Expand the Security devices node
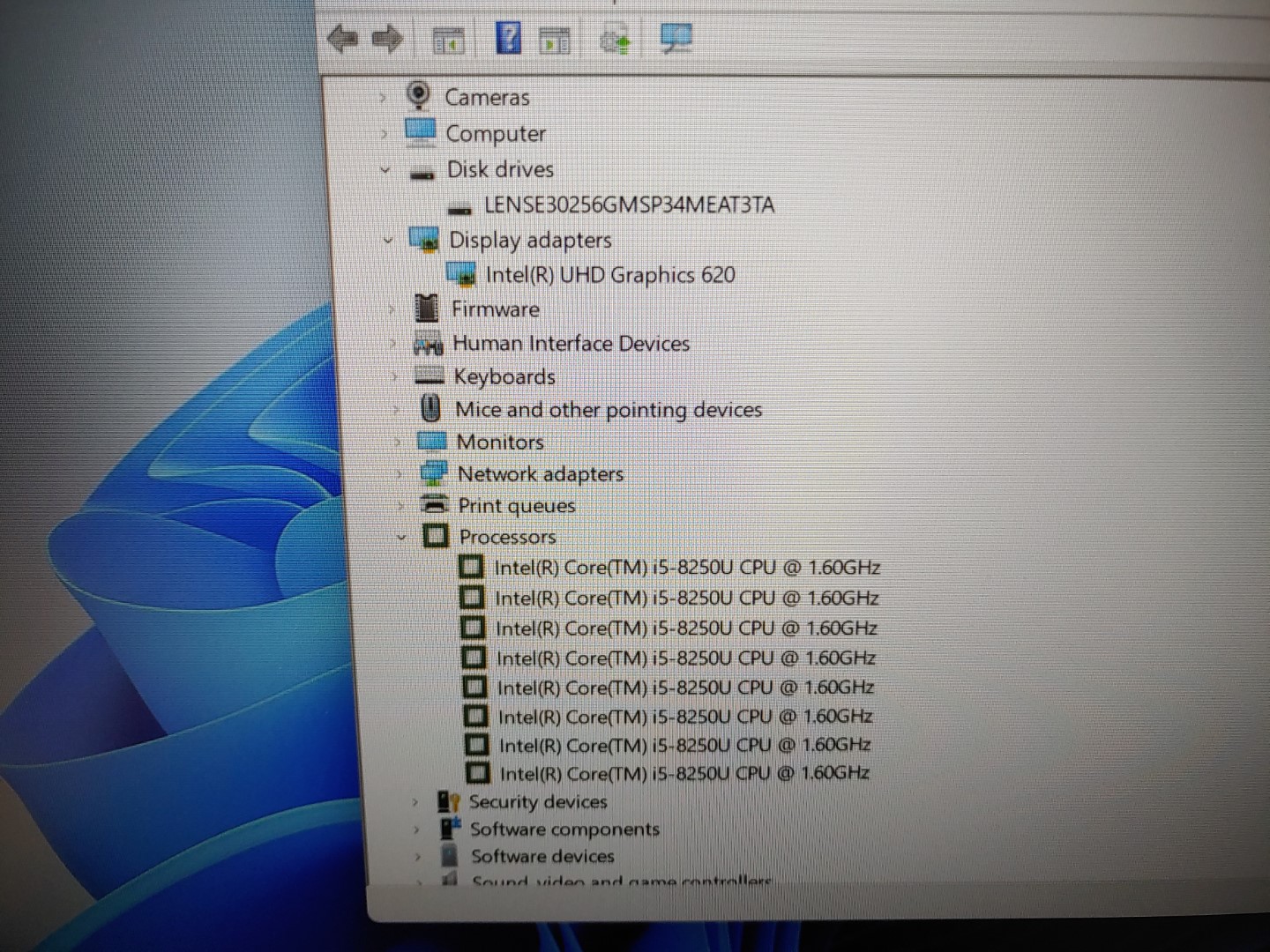1270x952 pixels. [415, 802]
